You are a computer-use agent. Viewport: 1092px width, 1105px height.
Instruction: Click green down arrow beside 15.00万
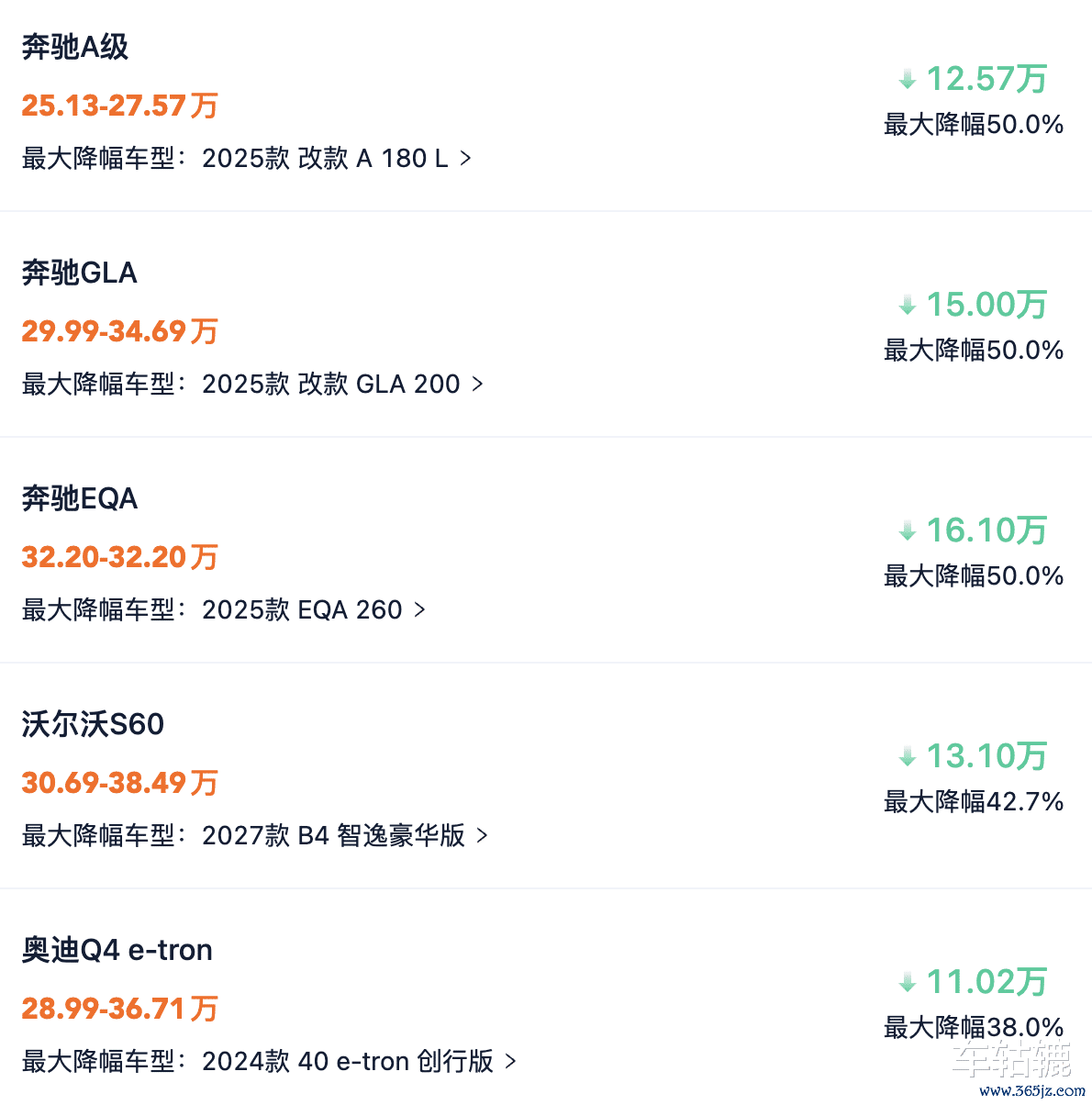[x=908, y=306]
